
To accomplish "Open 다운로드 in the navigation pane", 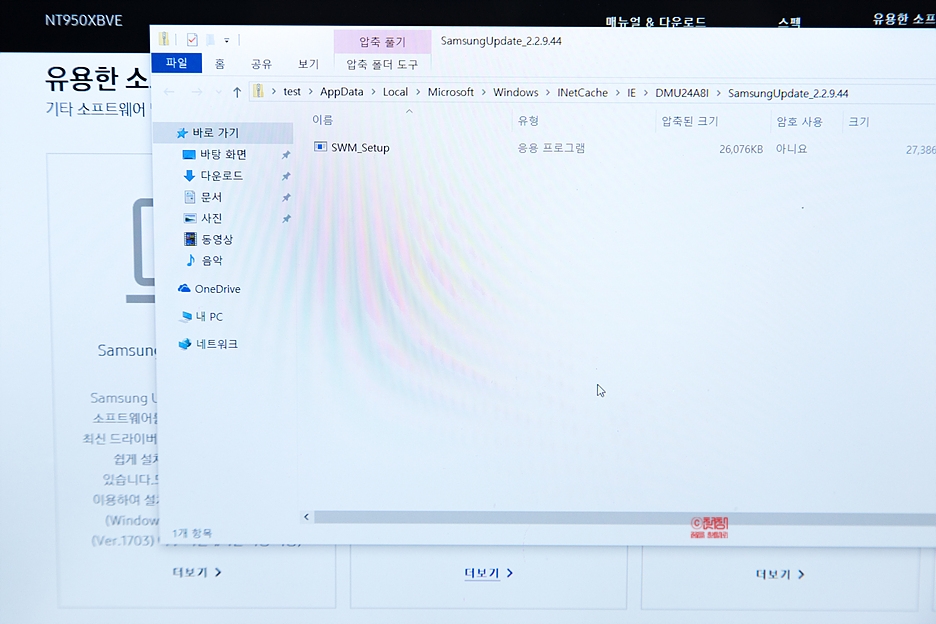I will click(x=221, y=176).
